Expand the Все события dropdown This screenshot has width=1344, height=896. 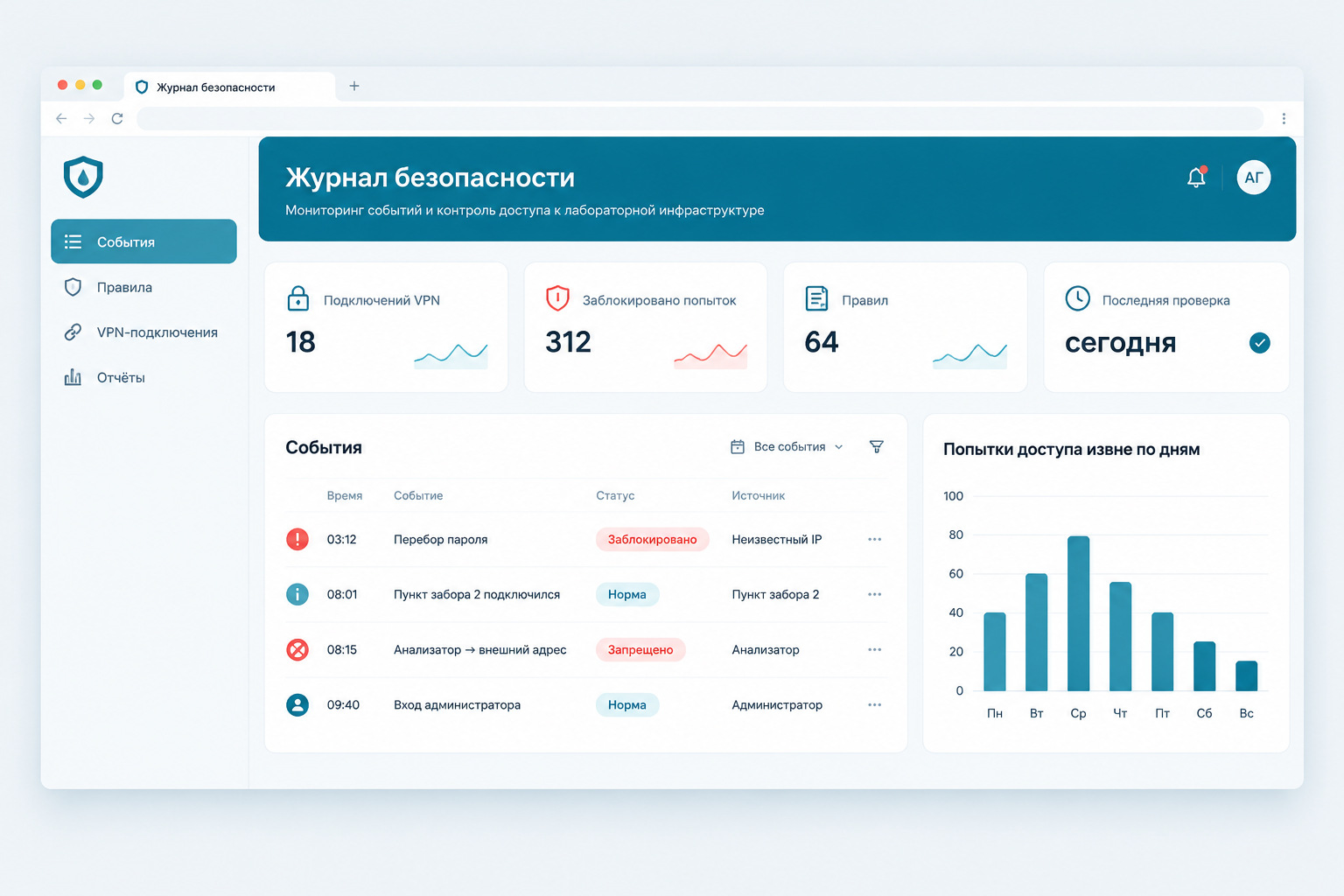click(x=787, y=447)
